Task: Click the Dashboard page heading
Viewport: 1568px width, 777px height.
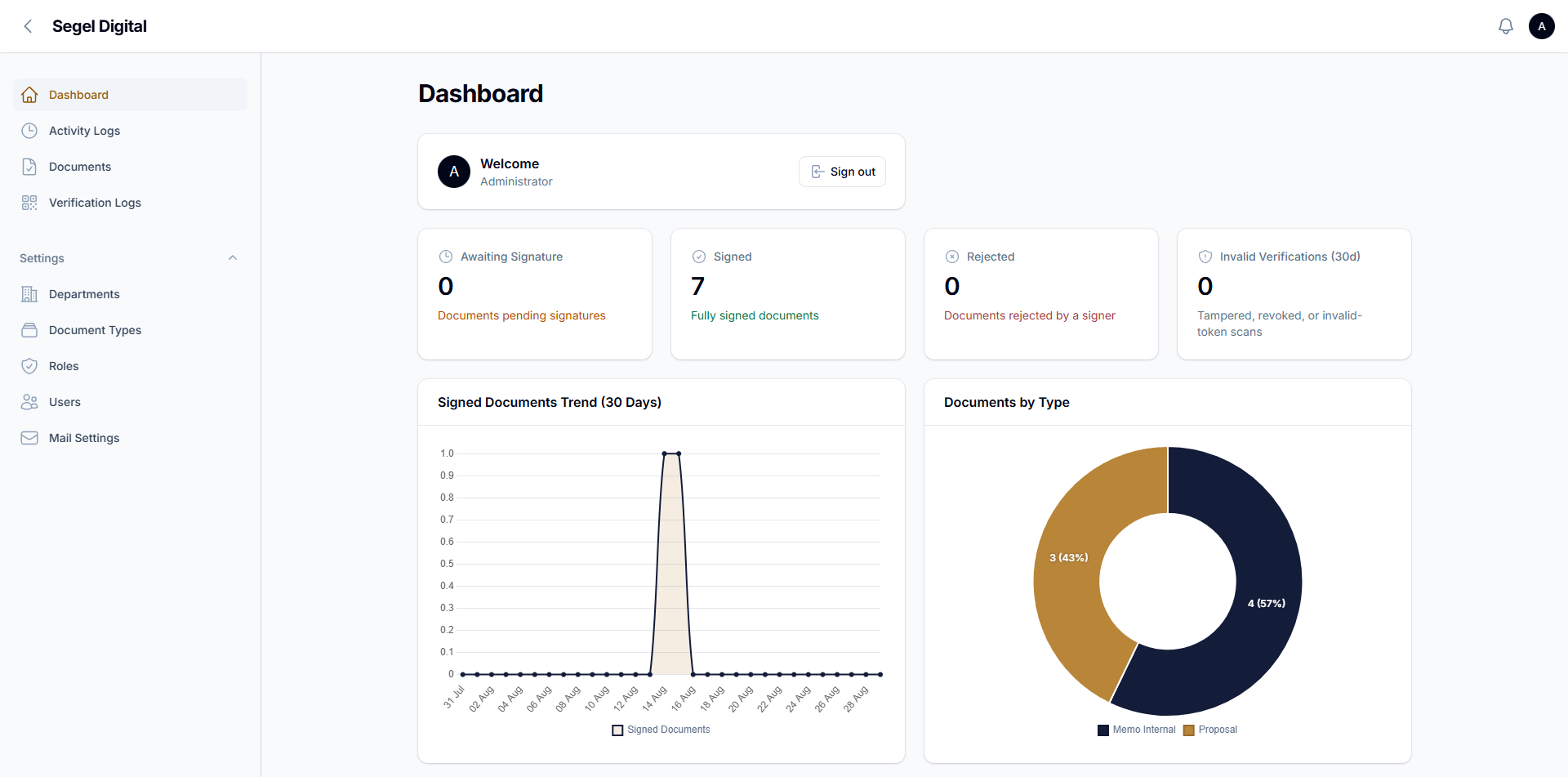Action: pos(481,94)
